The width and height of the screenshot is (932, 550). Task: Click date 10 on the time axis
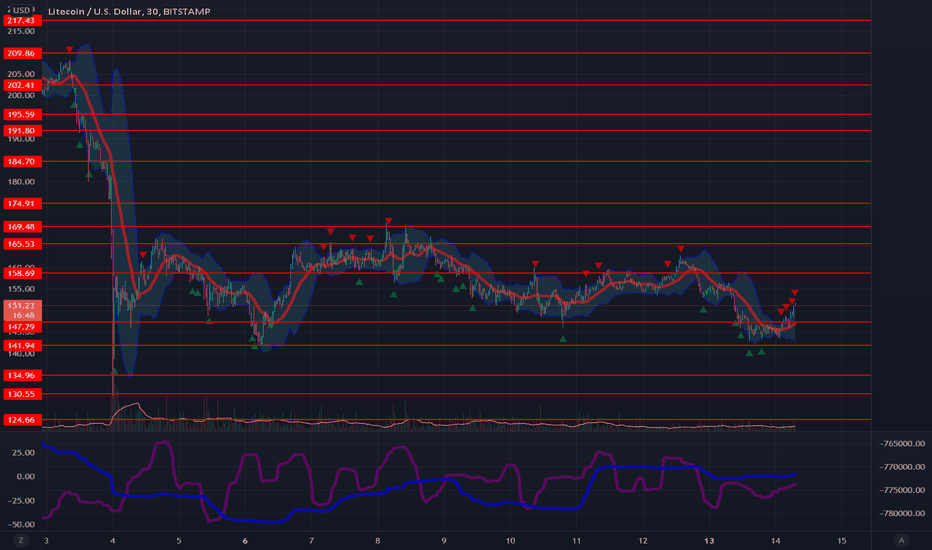click(511, 540)
